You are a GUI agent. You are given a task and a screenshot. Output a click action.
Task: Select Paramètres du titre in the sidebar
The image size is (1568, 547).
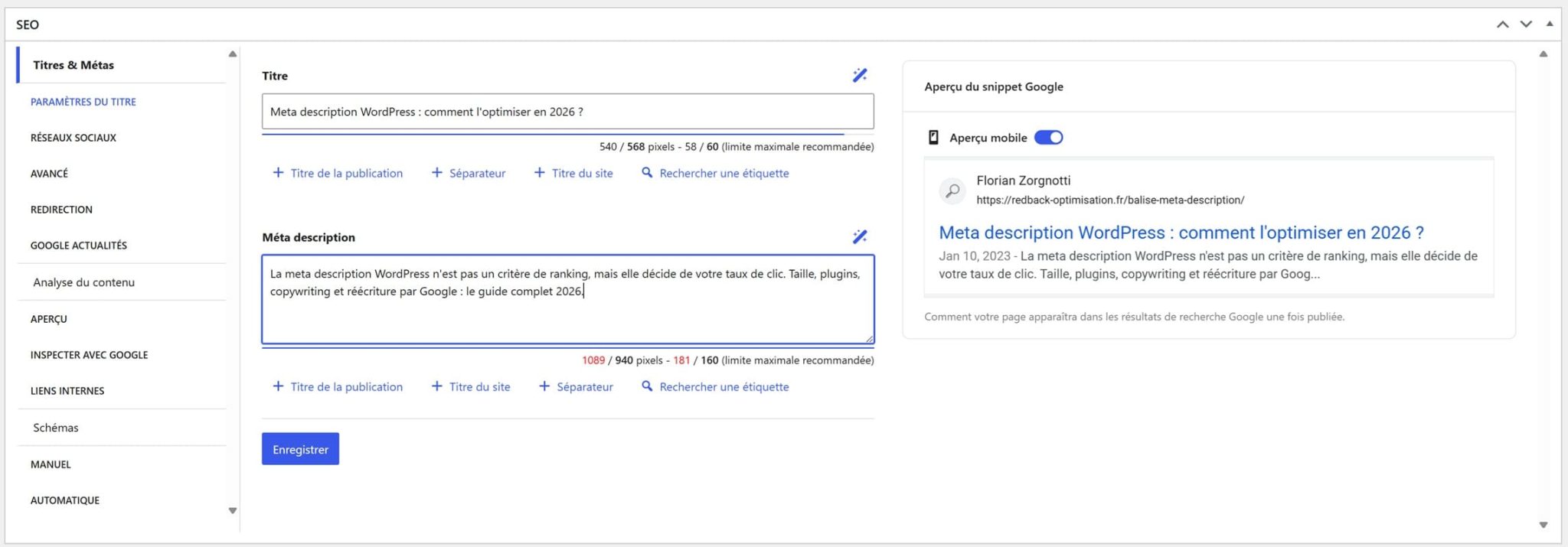click(83, 102)
